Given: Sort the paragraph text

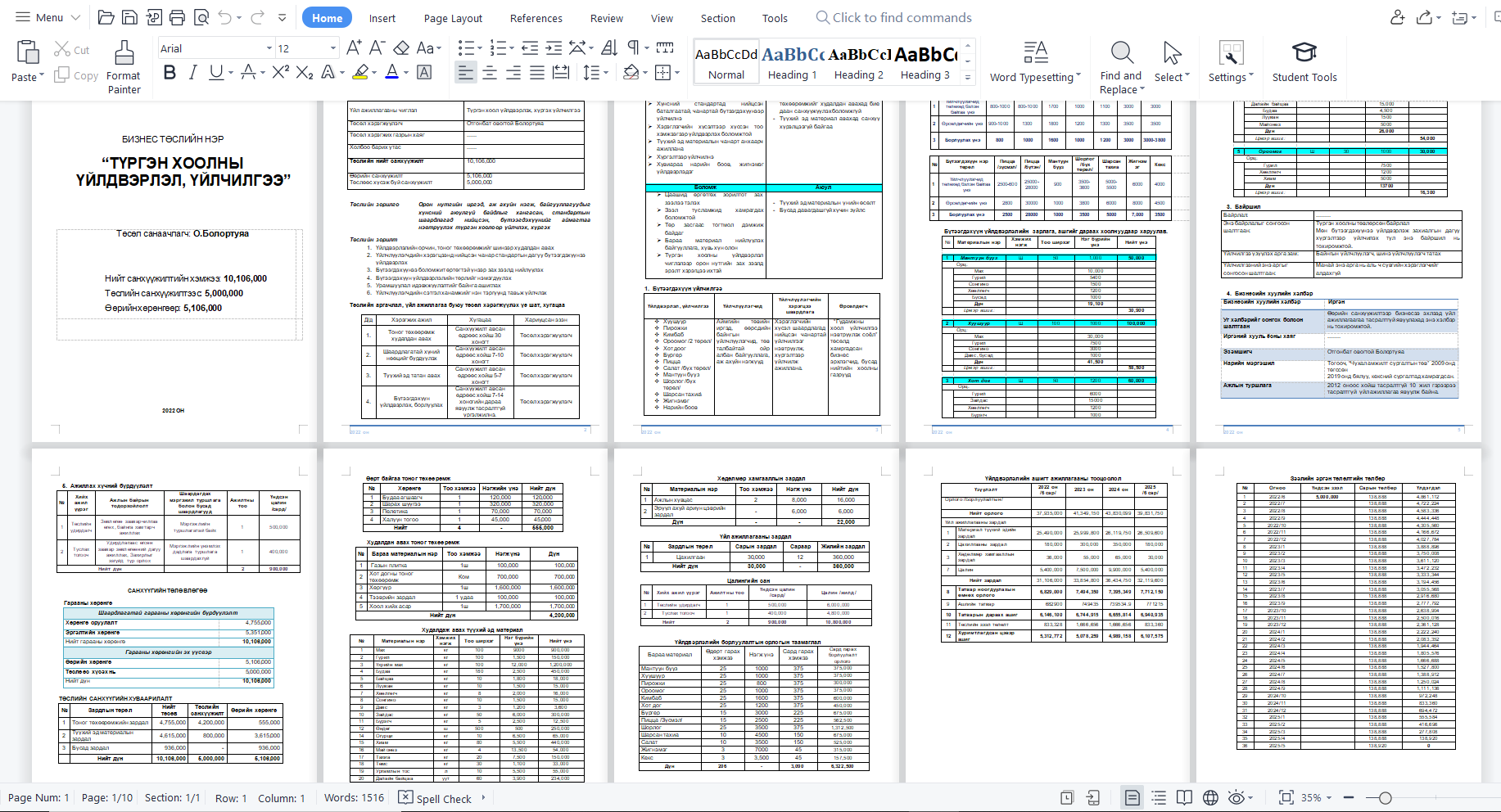Looking at the screenshot, I should [609, 47].
